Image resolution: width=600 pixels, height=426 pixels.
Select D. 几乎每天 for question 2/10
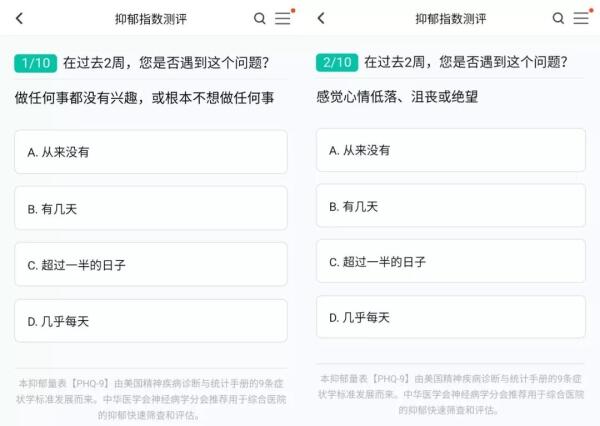tap(451, 317)
